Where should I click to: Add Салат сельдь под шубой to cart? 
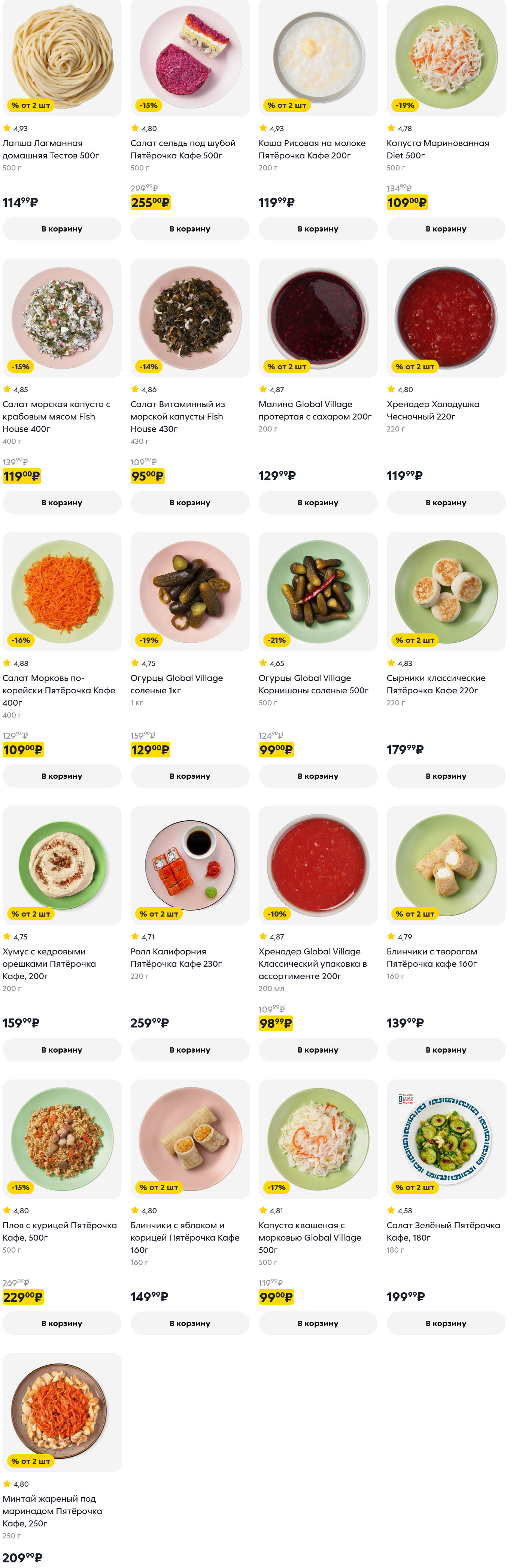pyautogui.click(x=190, y=229)
